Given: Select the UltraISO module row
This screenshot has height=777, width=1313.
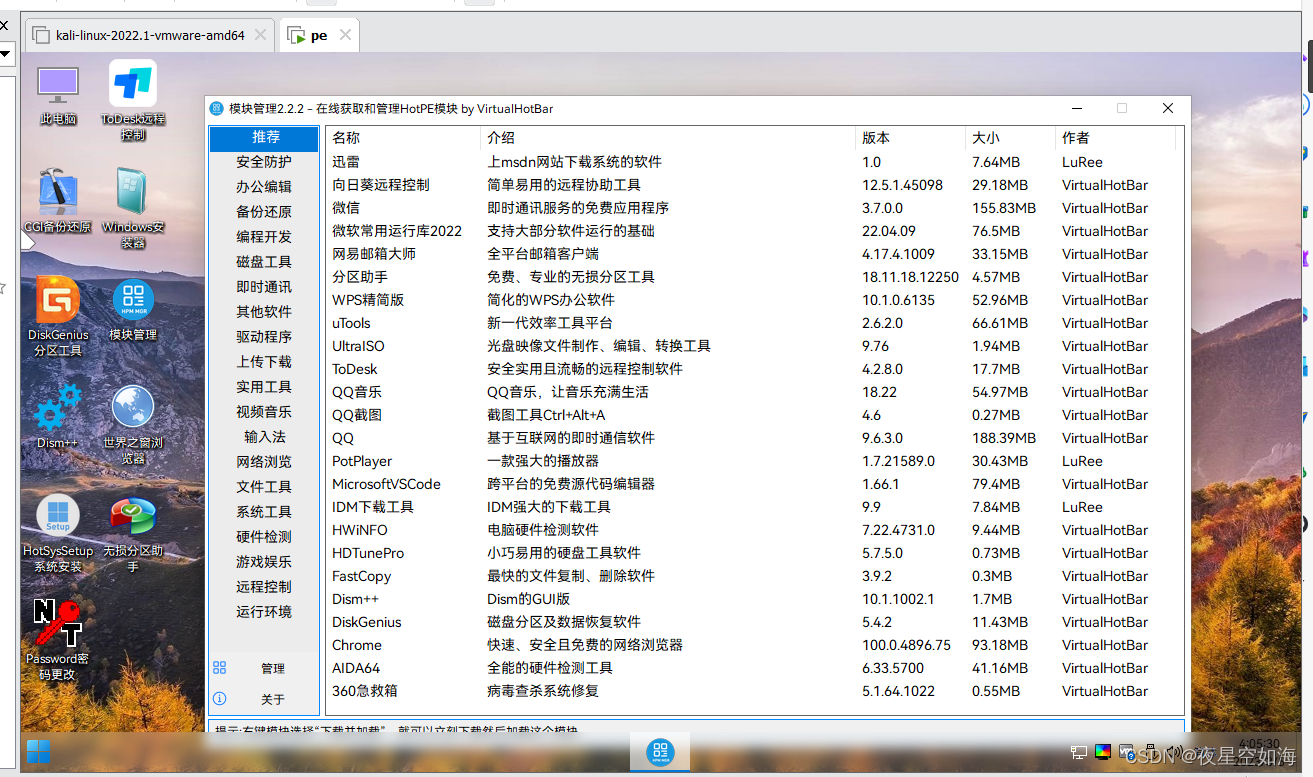Looking at the screenshot, I should pyautogui.click(x=752, y=346).
